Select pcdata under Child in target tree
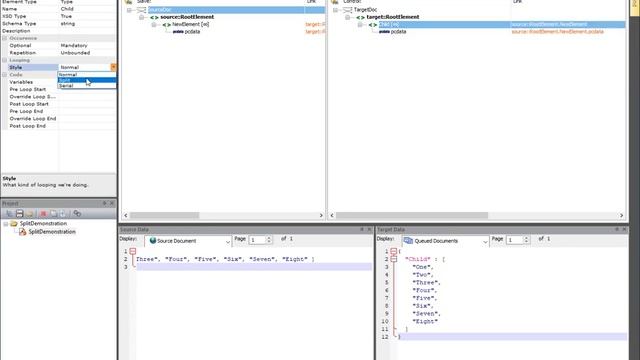 [398, 32]
